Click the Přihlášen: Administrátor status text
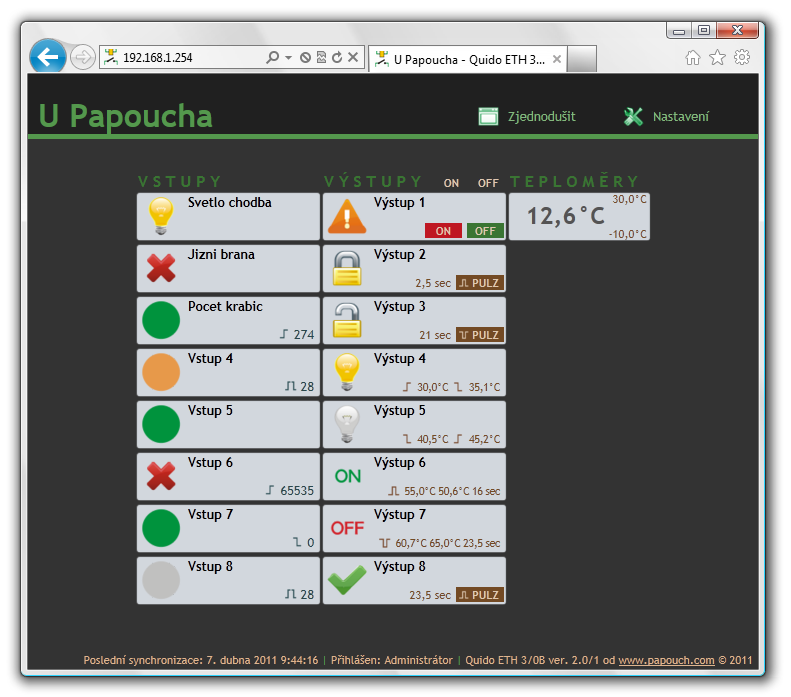 click(391, 660)
